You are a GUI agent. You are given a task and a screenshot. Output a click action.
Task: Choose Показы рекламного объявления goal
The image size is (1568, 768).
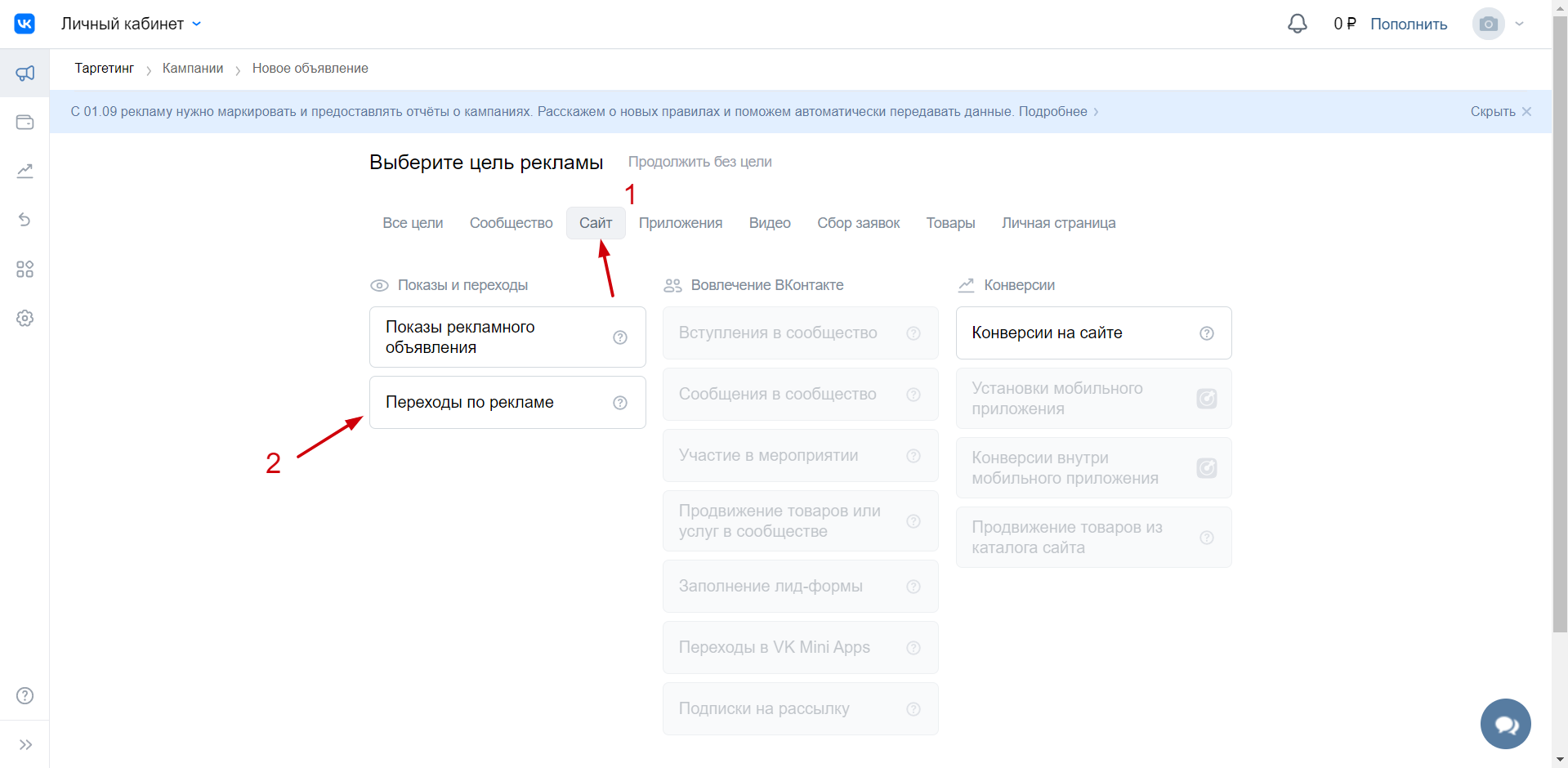[x=507, y=337]
